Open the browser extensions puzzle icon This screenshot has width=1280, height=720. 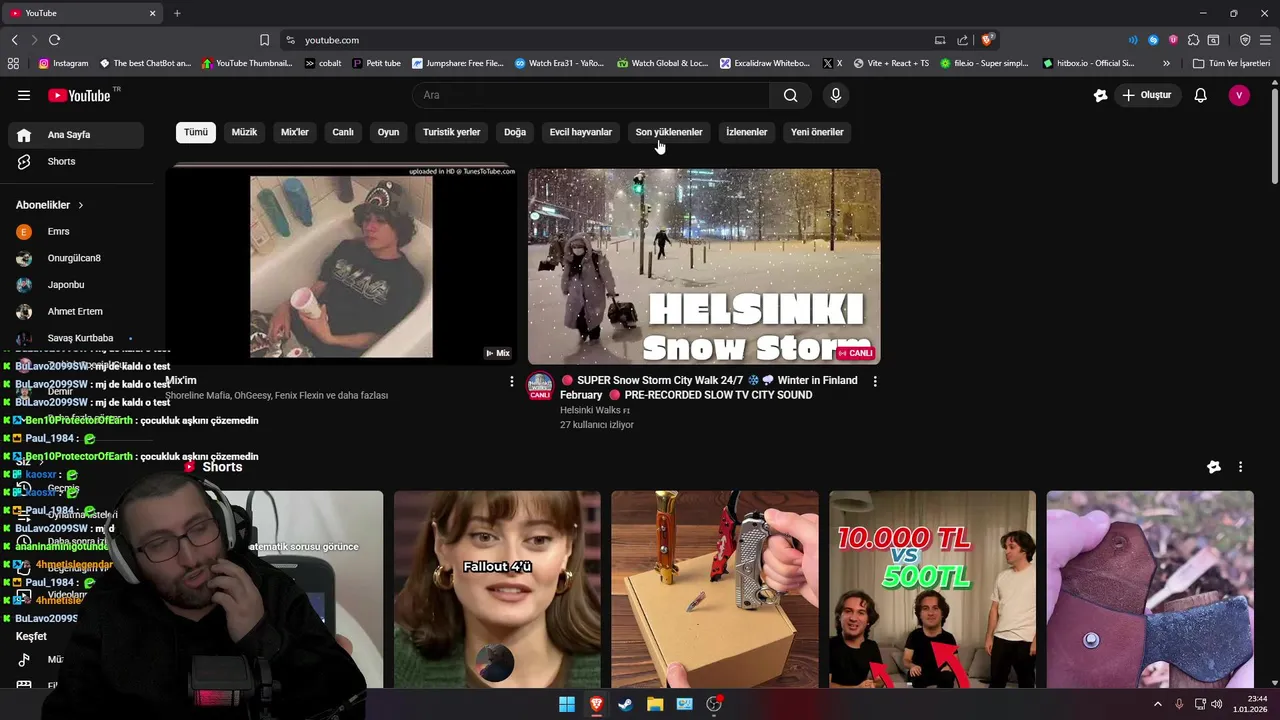1193,40
